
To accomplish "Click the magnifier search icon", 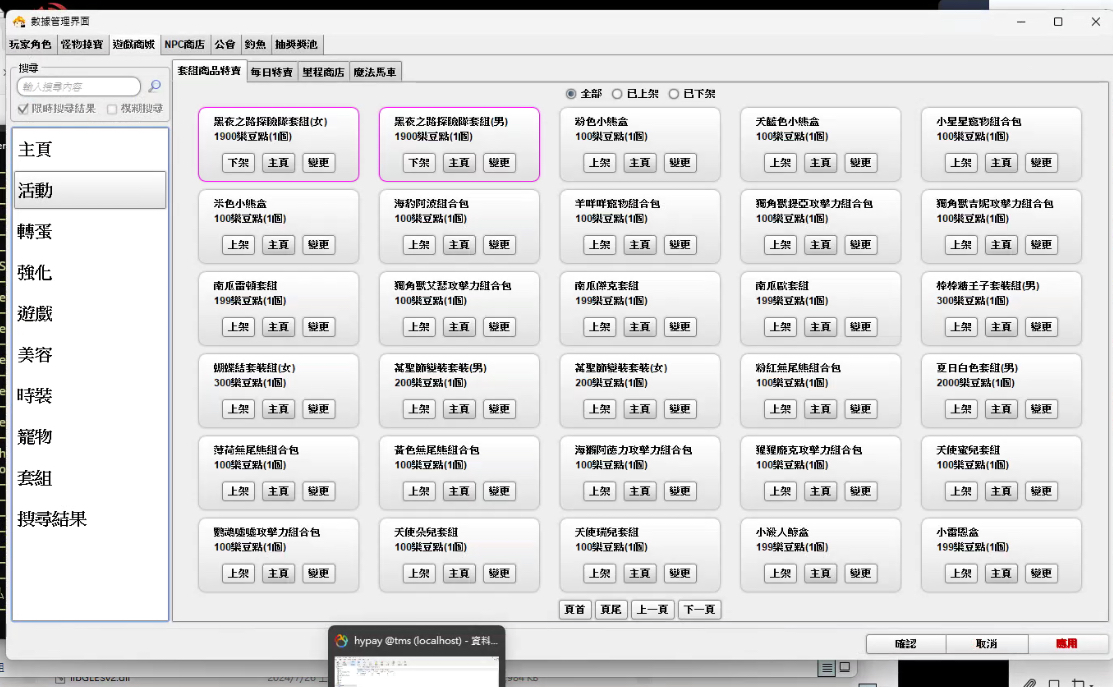I will pyautogui.click(x=154, y=87).
